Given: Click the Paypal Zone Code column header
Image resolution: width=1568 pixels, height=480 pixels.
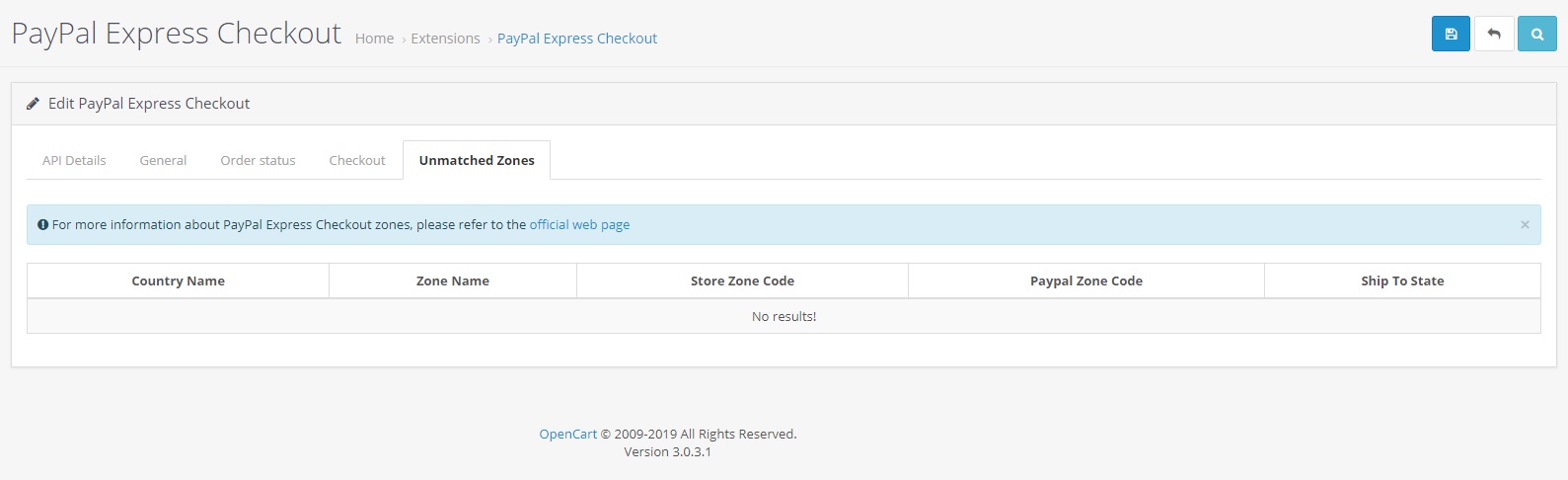Looking at the screenshot, I should 1086,281.
